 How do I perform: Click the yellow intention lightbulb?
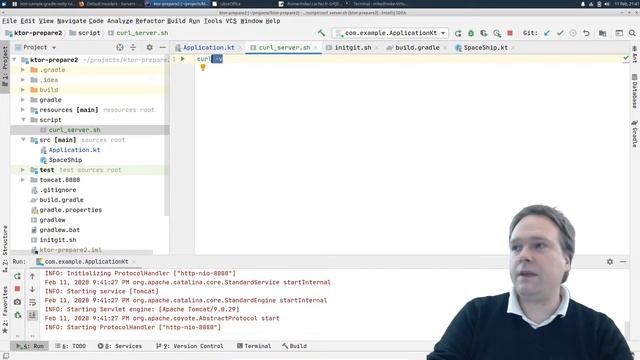pyautogui.click(x=203, y=67)
